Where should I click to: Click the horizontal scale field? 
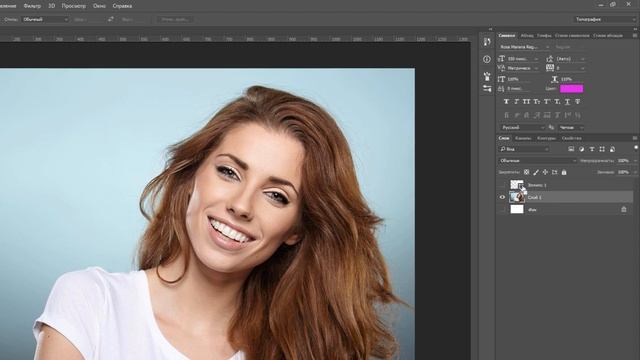click(x=571, y=79)
